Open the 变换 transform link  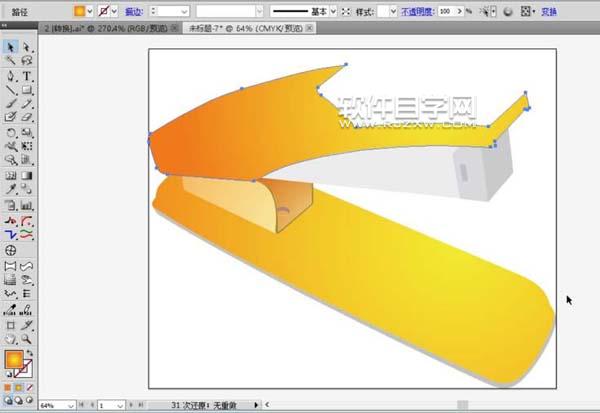[x=549, y=12]
